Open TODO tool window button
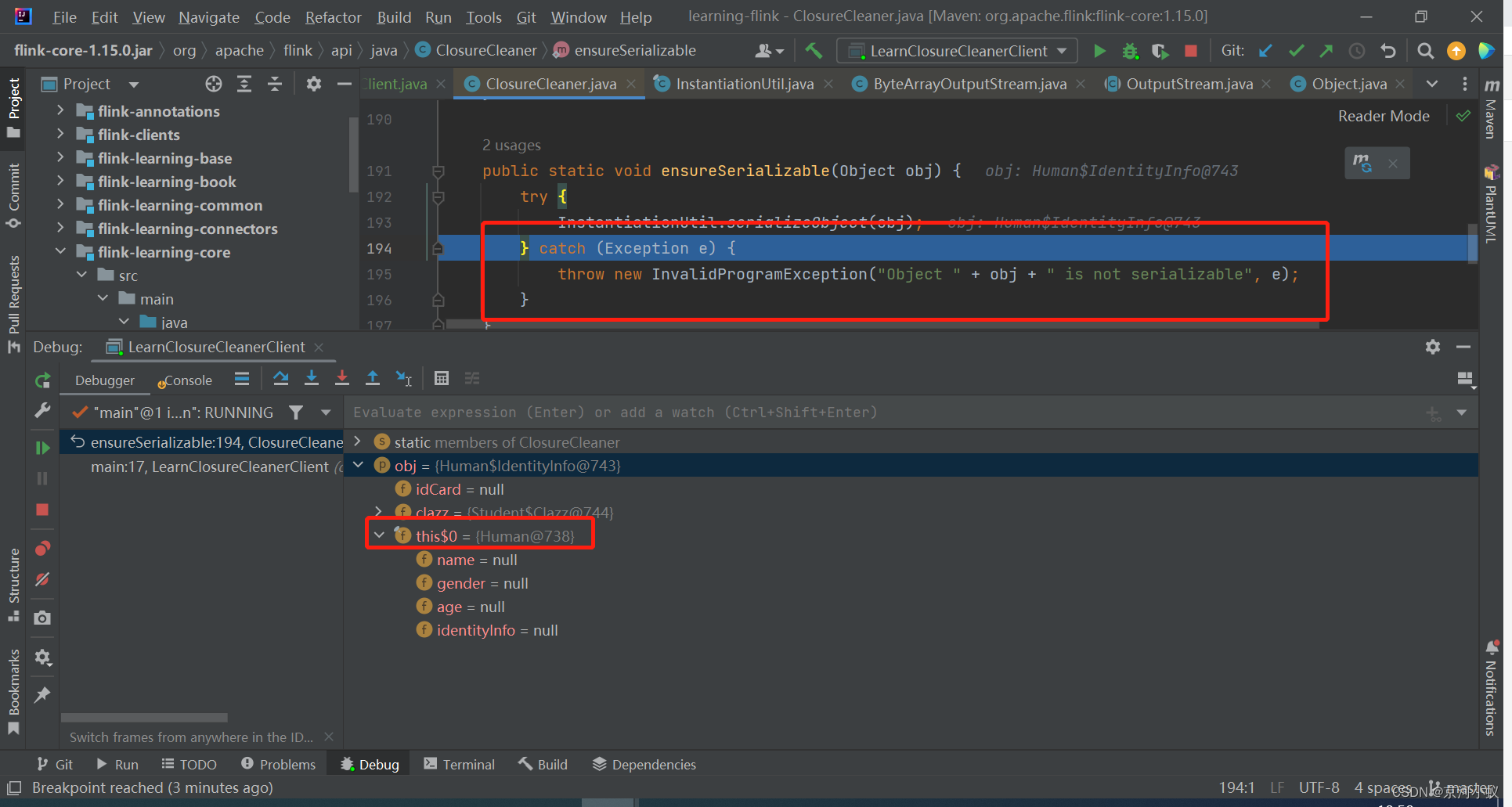The height and width of the screenshot is (807, 1512). click(x=189, y=764)
